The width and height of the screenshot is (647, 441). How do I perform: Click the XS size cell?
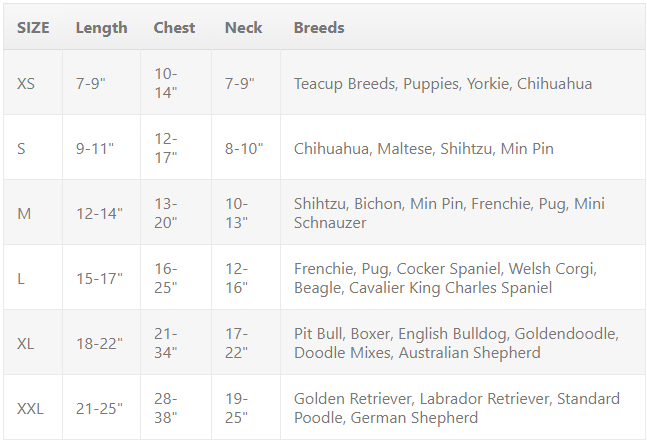pos(26,84)
